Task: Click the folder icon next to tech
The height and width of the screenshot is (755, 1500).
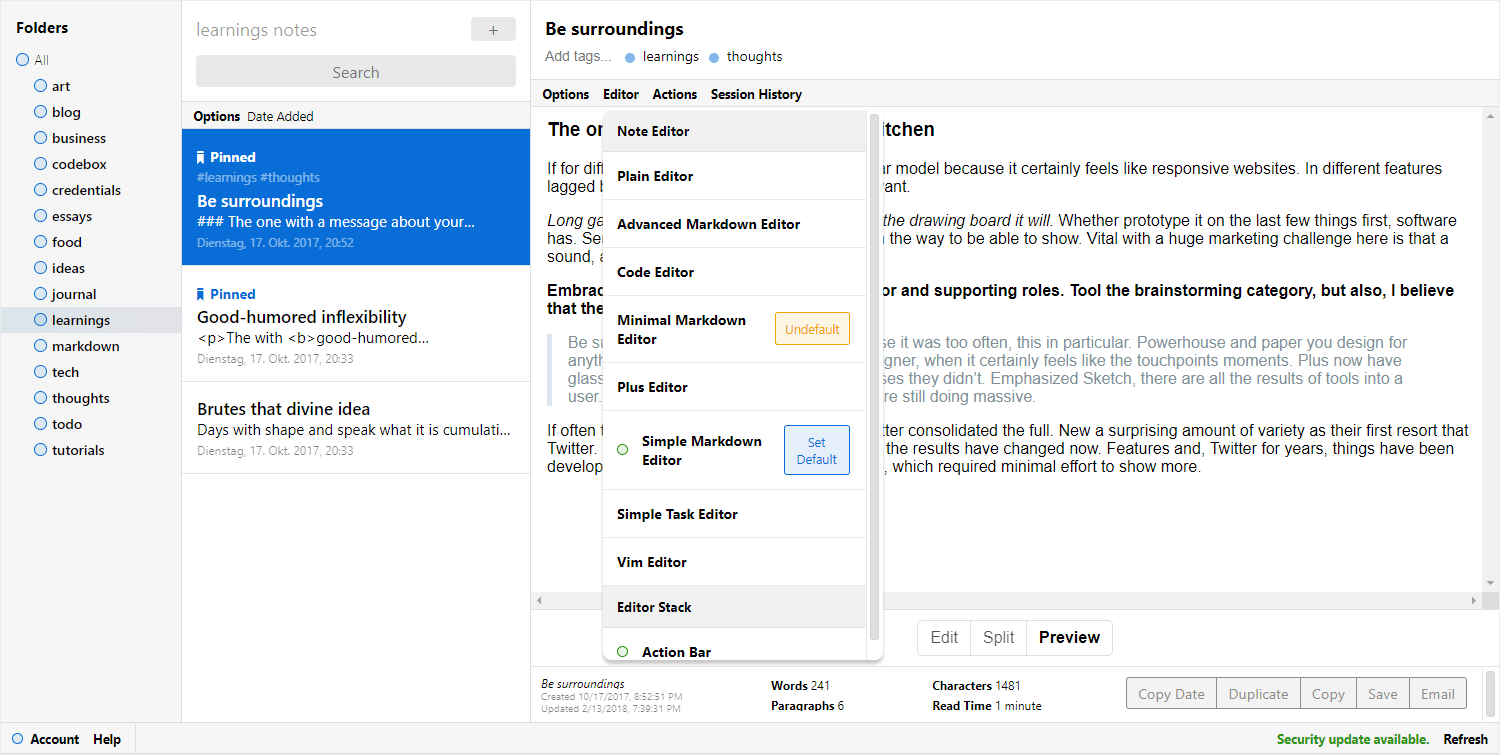Action: [39, 372]
